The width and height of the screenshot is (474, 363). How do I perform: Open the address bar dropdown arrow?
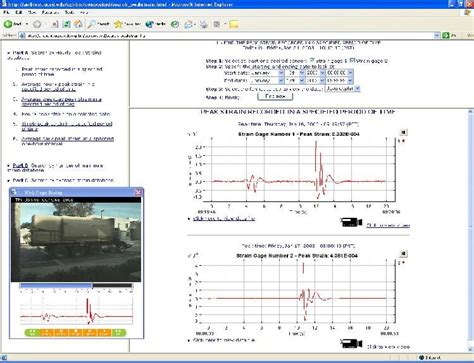coord(437,35)
